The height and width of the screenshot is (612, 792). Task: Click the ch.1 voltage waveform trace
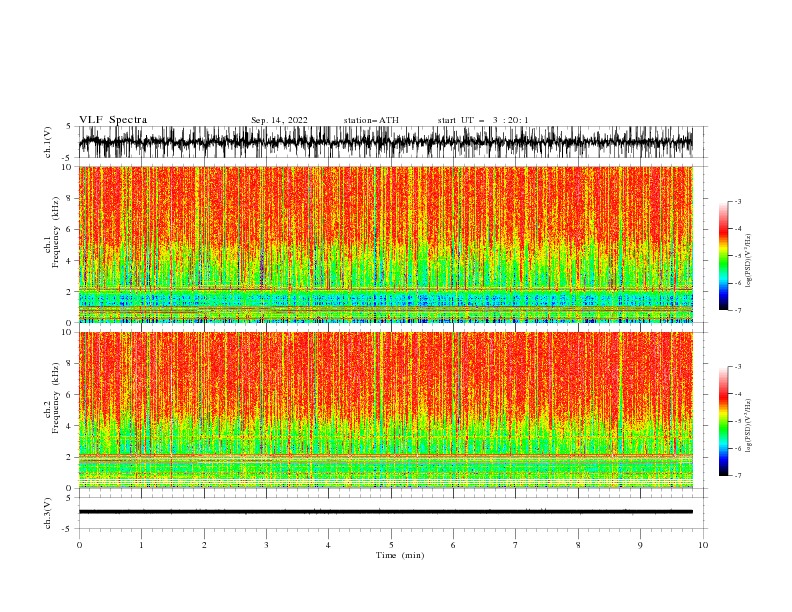[386, 142]
